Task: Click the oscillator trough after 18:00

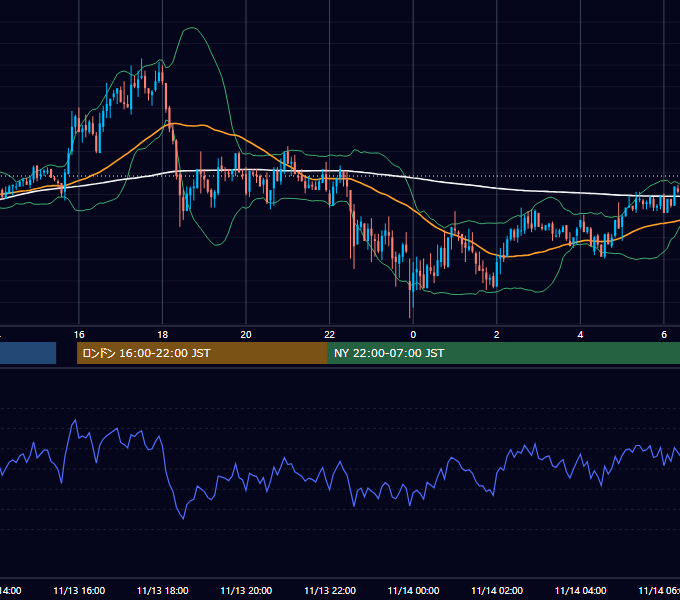Action: 183,518
